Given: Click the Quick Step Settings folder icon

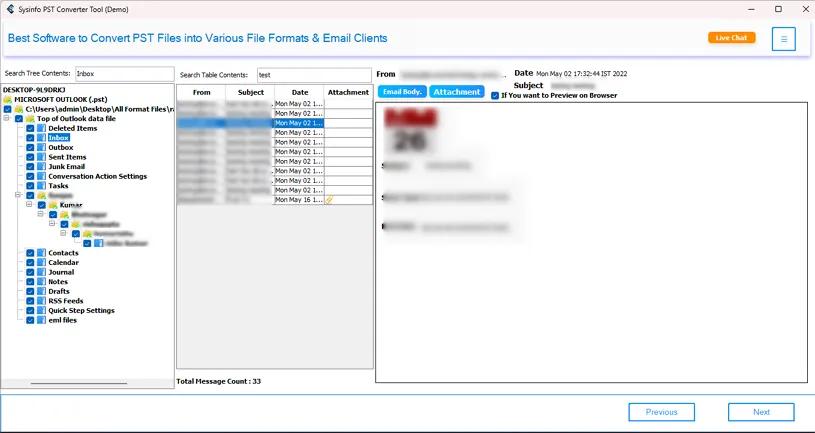Looking at the screenshot, I should [42, 311].
